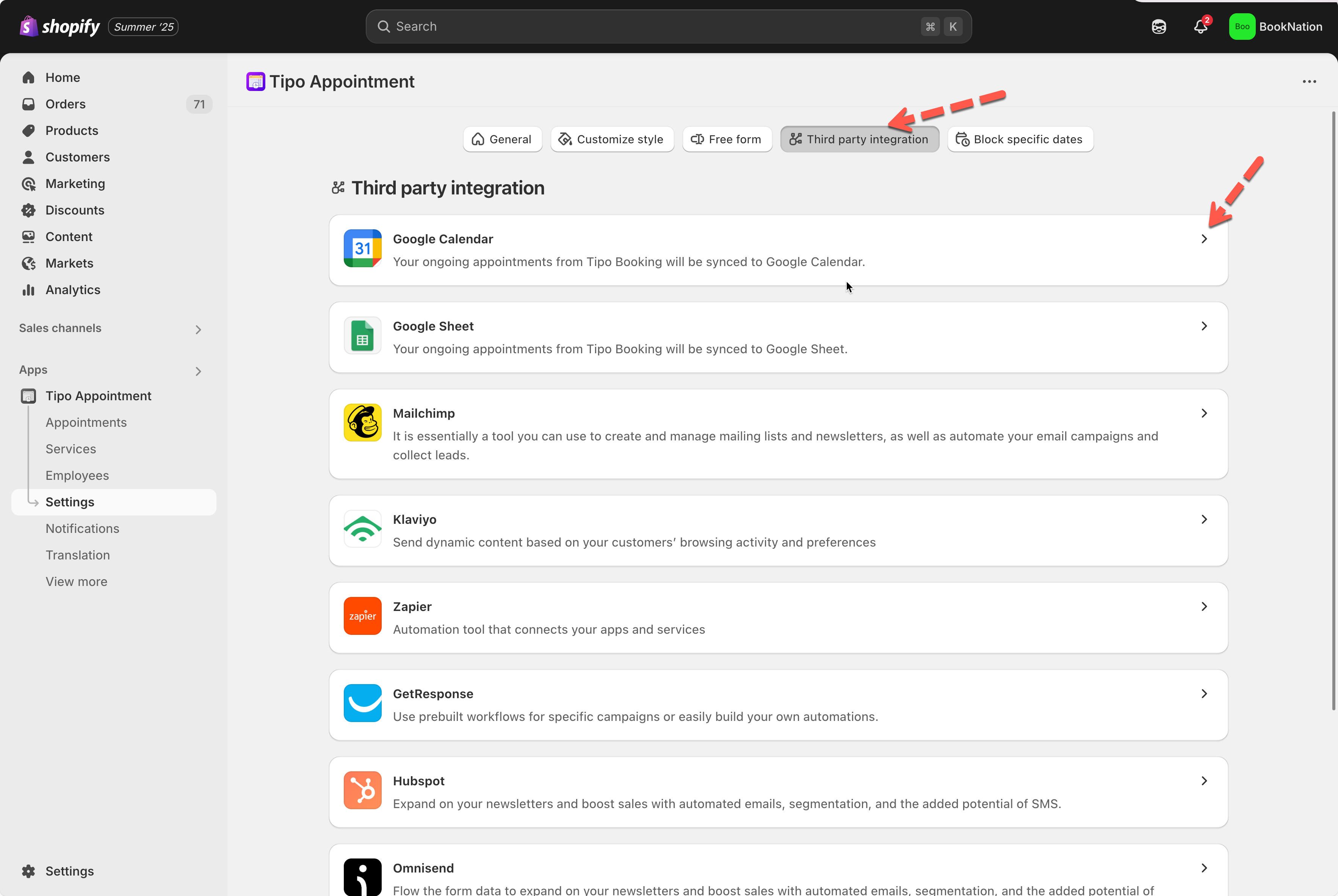The width and height of the screenshot is (1338, 896).
Task: Click the GetResponse app icon
Action: click(362, 703)
